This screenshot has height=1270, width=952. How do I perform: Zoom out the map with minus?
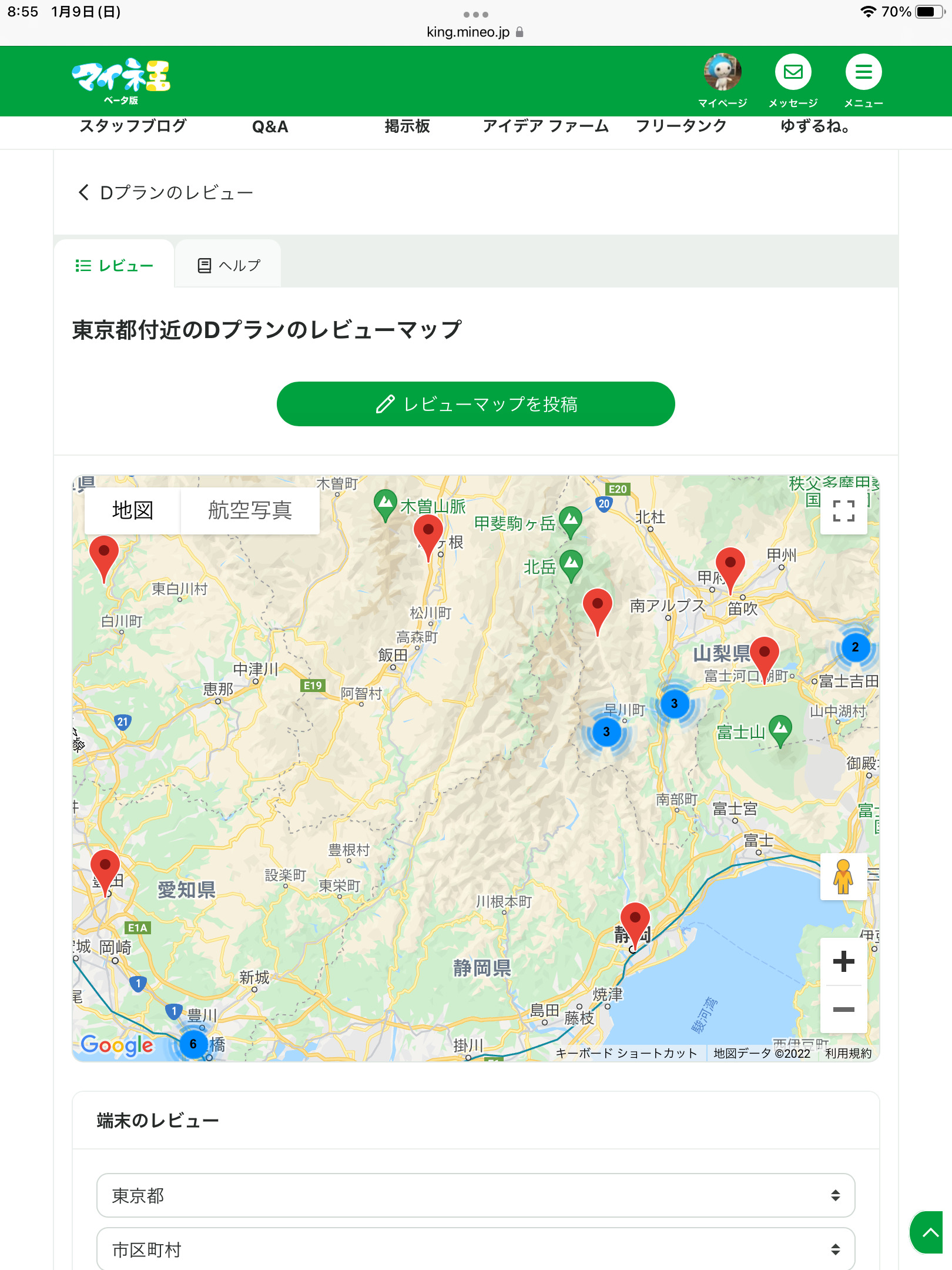pyautogui.click(x=843, y=1010)
